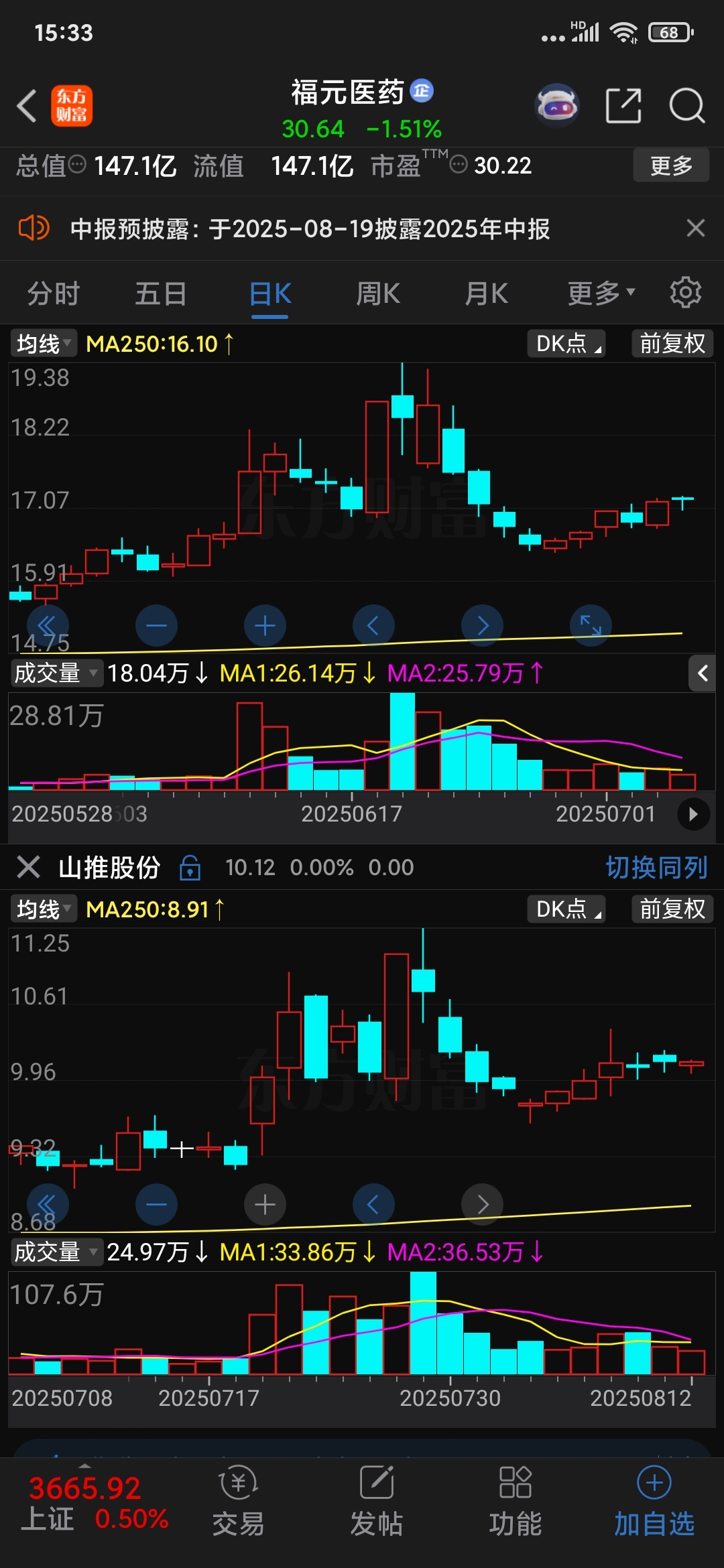Zoom in the top K-line chart
724x1568 pixels.
coord(265,626)
